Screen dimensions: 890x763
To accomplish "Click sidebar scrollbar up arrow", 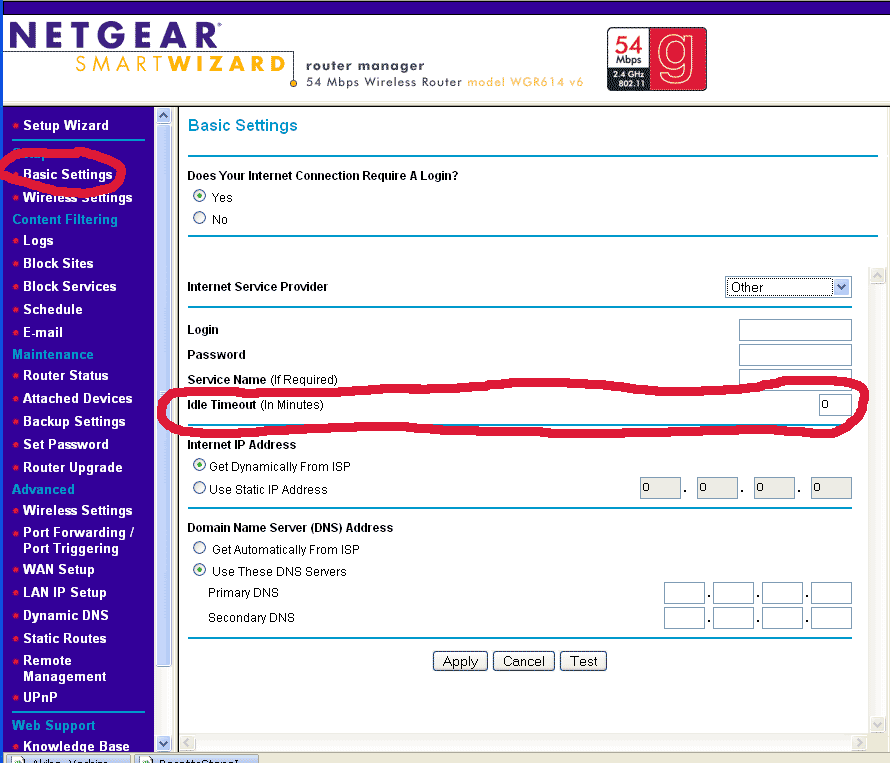I will pos(163,116).
